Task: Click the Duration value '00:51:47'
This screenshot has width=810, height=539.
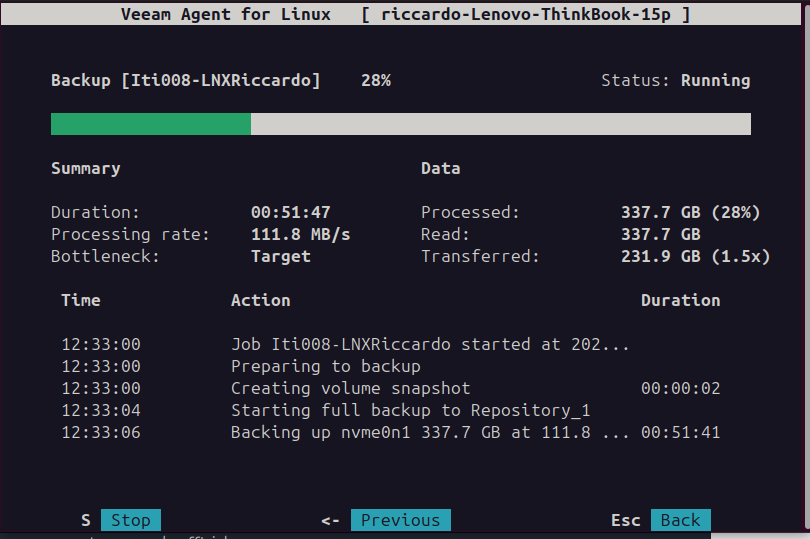Action: [291, 212]
